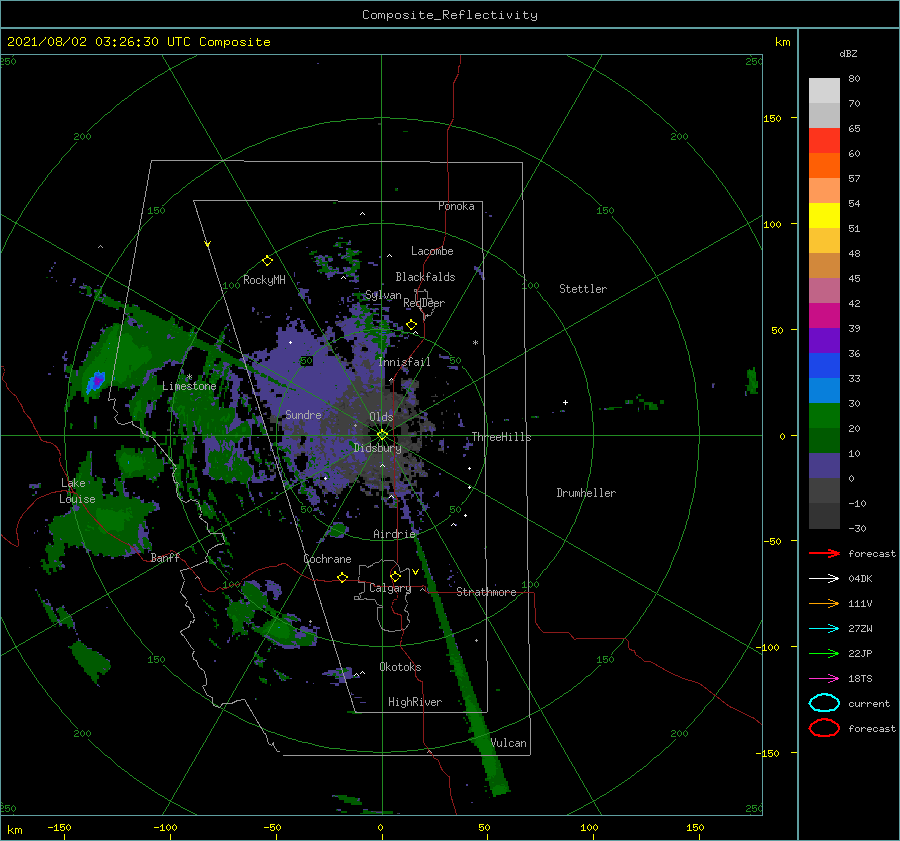Click the ThreeHills city label
Screen dimensions: 900x841
pyautogui.click(x=501, y=437)
